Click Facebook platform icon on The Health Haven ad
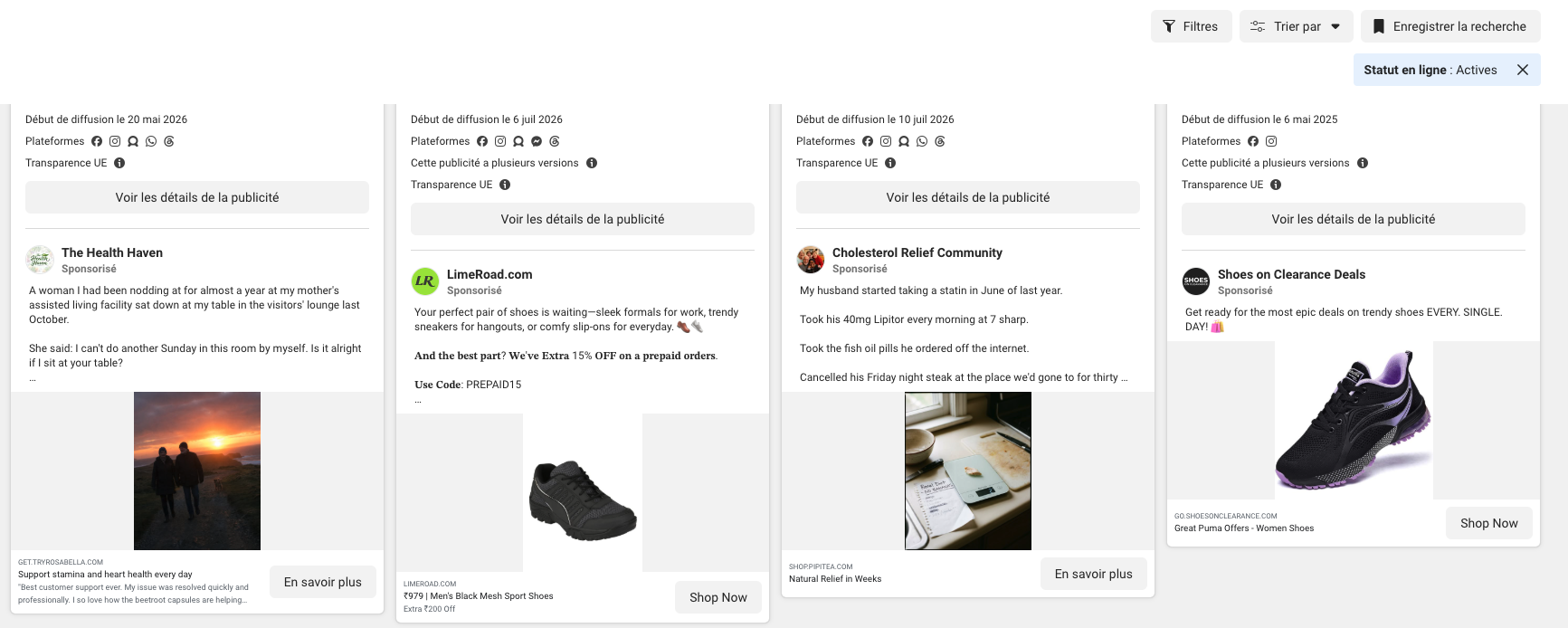Screen dimensions: 1568x628 pyautogui.click(x=97, y=141)
